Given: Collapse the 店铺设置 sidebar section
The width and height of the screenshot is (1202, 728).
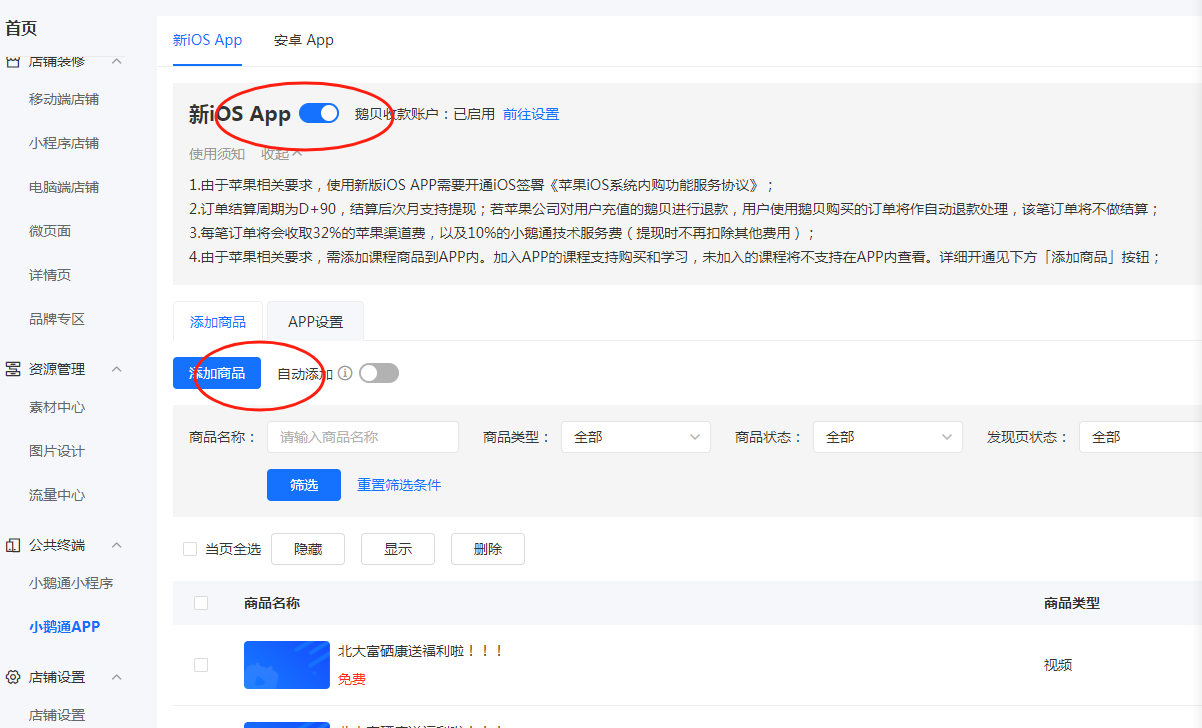Looking at the screenshot, I should (116, 677).
